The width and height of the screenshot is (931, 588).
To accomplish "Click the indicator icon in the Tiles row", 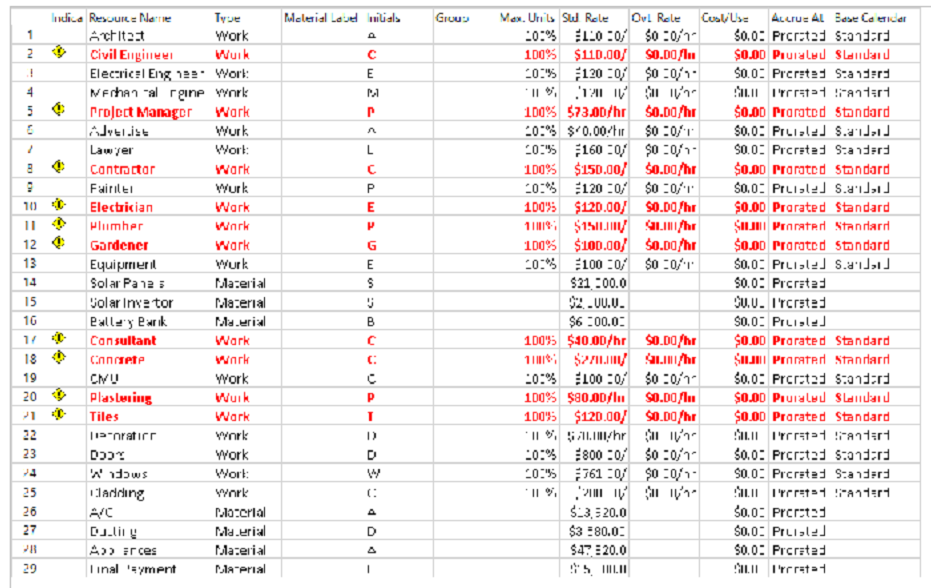I will point(59,415).
